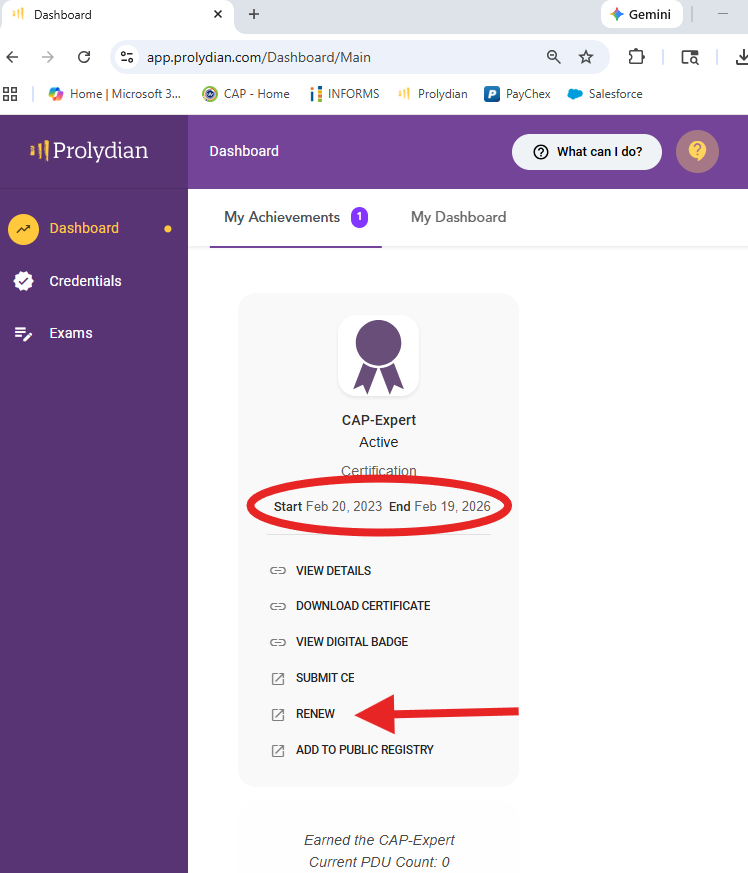Click the RENEW link

(x=315, y=714)
